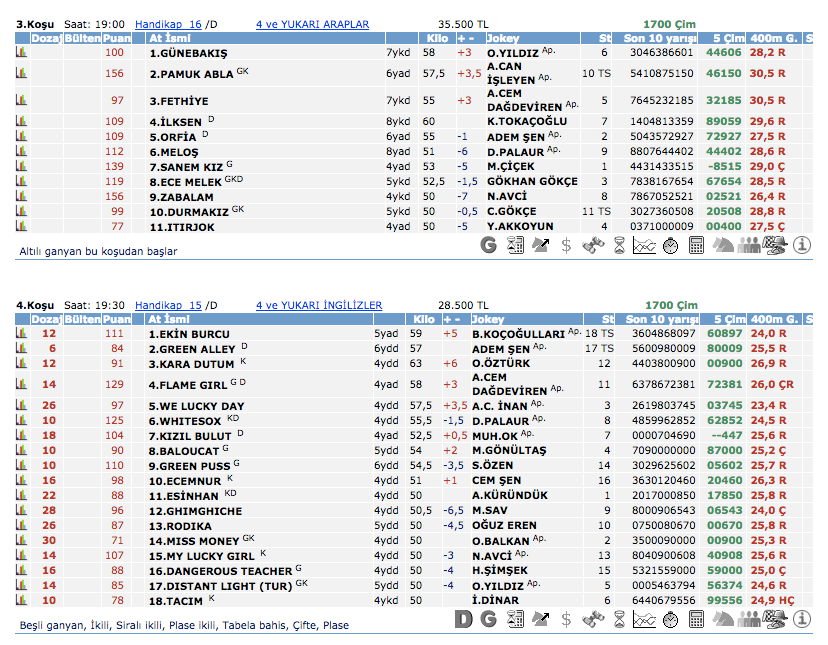Open the checkered flag icon under race 3

click(x=774, y=245)
